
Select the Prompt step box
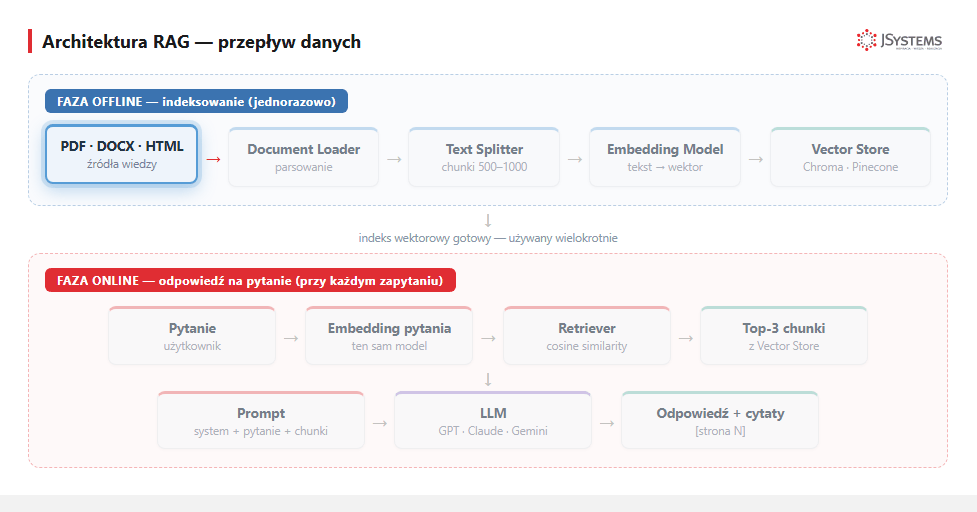tap(260, 420)
